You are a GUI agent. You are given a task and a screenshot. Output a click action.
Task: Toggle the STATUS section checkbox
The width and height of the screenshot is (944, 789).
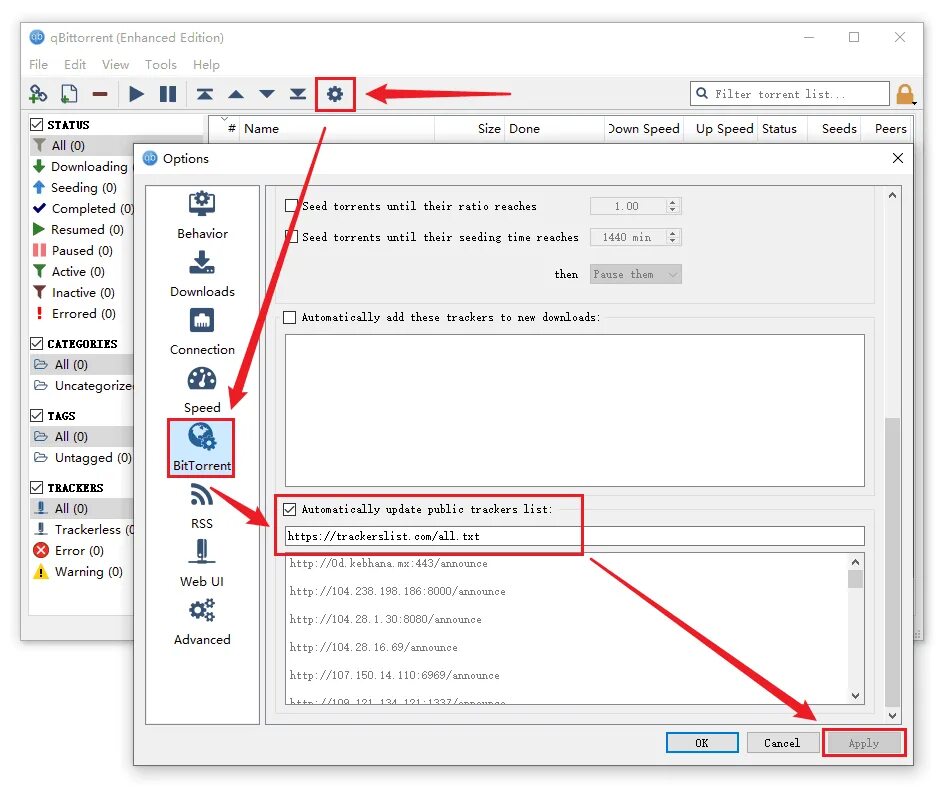pos(37,125)
